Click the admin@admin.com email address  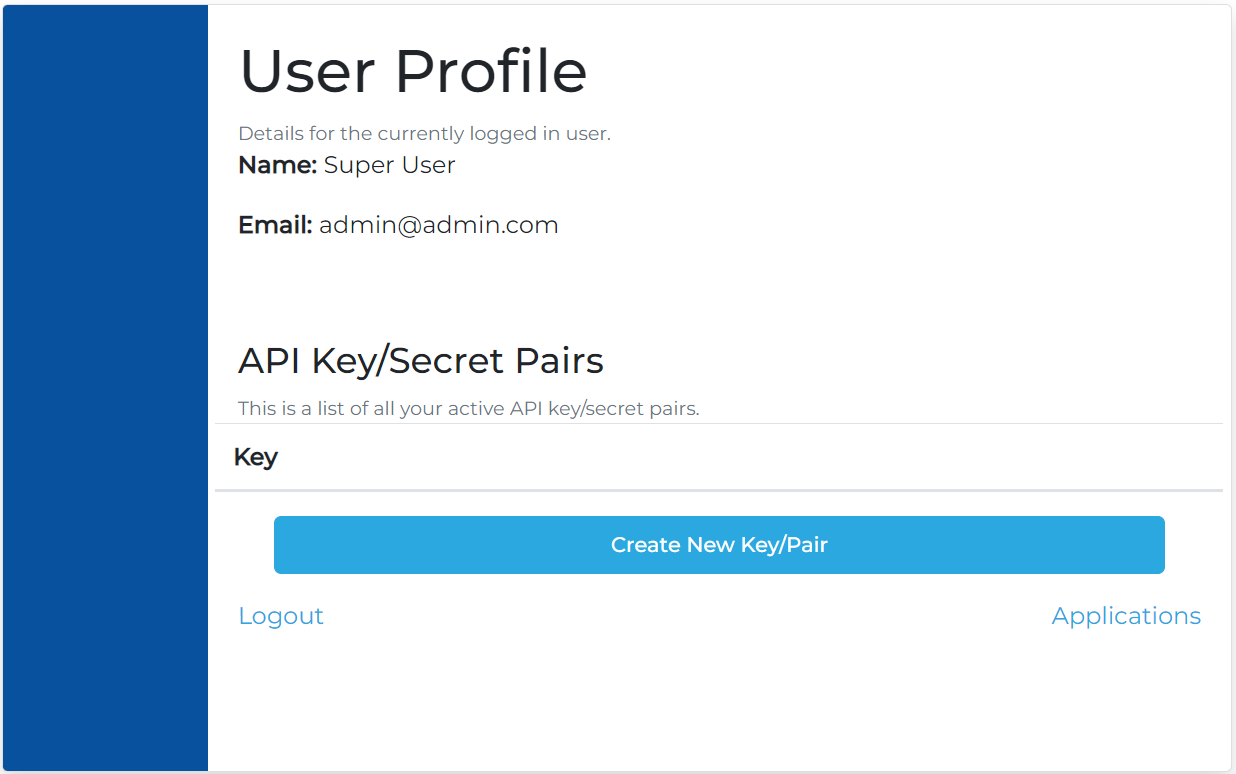click(x=438, y=225)
